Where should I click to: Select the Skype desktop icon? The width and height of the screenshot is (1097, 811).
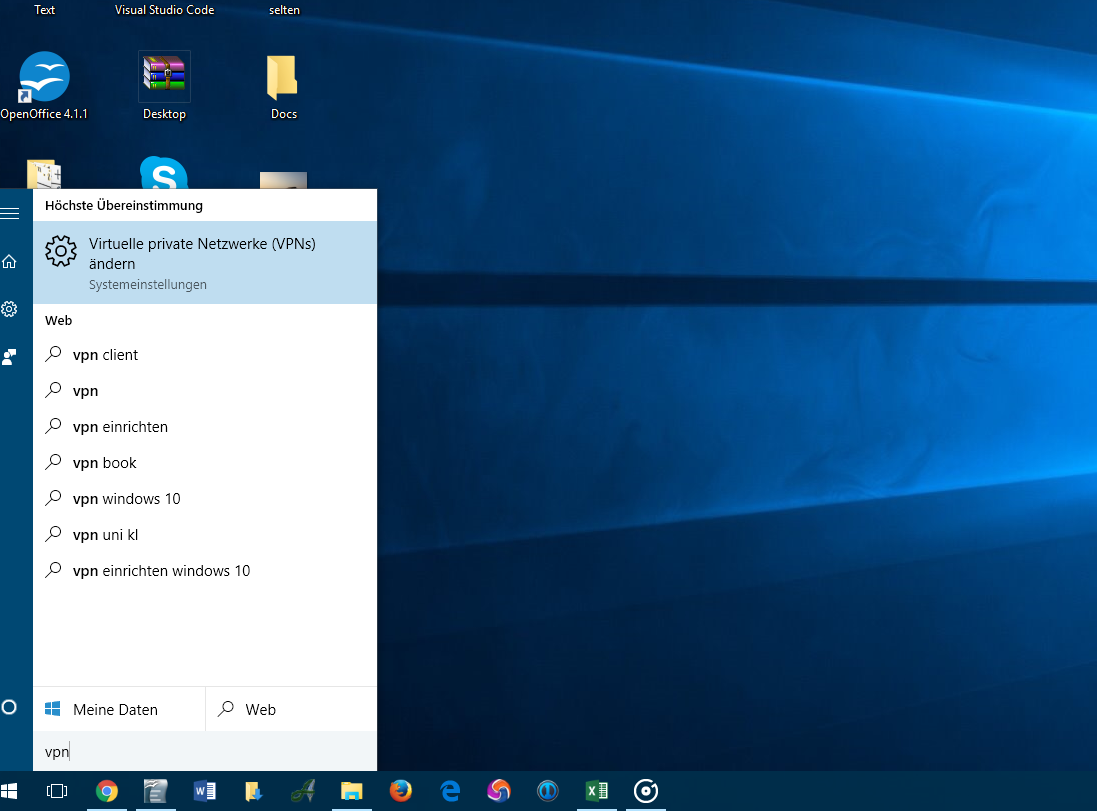tap(164, 173)
